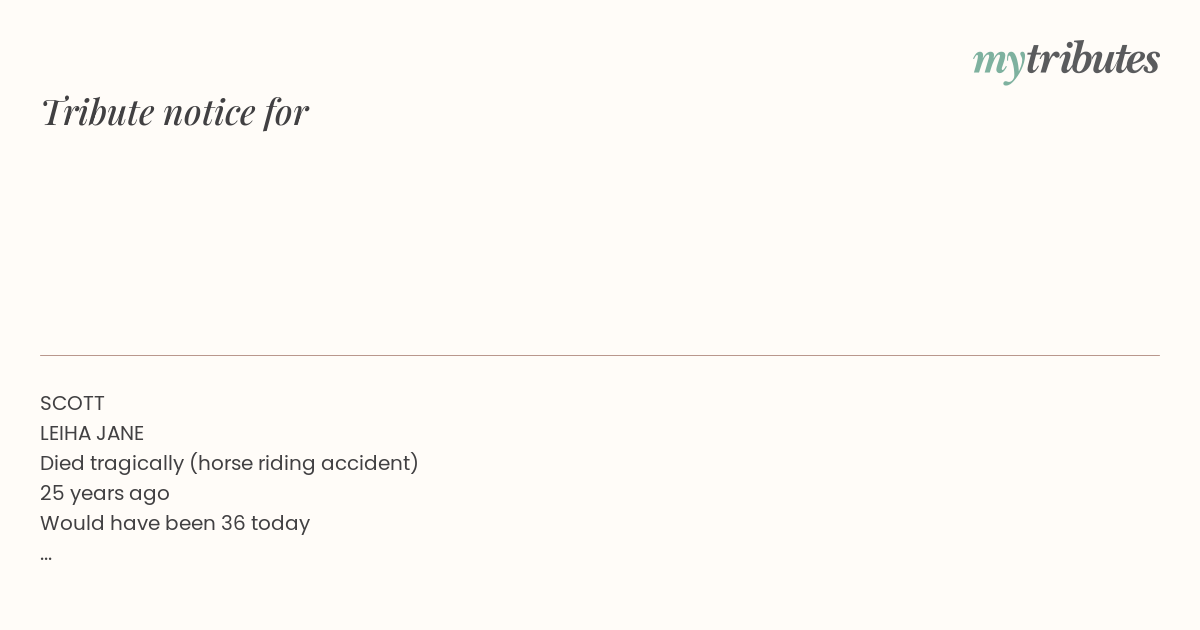Expand the truncated text ellipsis
1200x630 pixels.
[x=46, y=557]
